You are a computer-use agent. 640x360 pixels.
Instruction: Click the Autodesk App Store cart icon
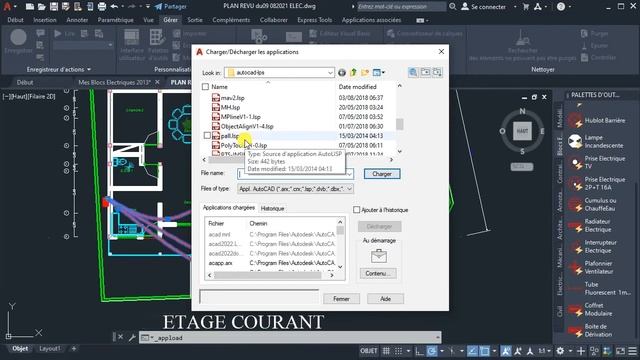click(x=526, y=7)
